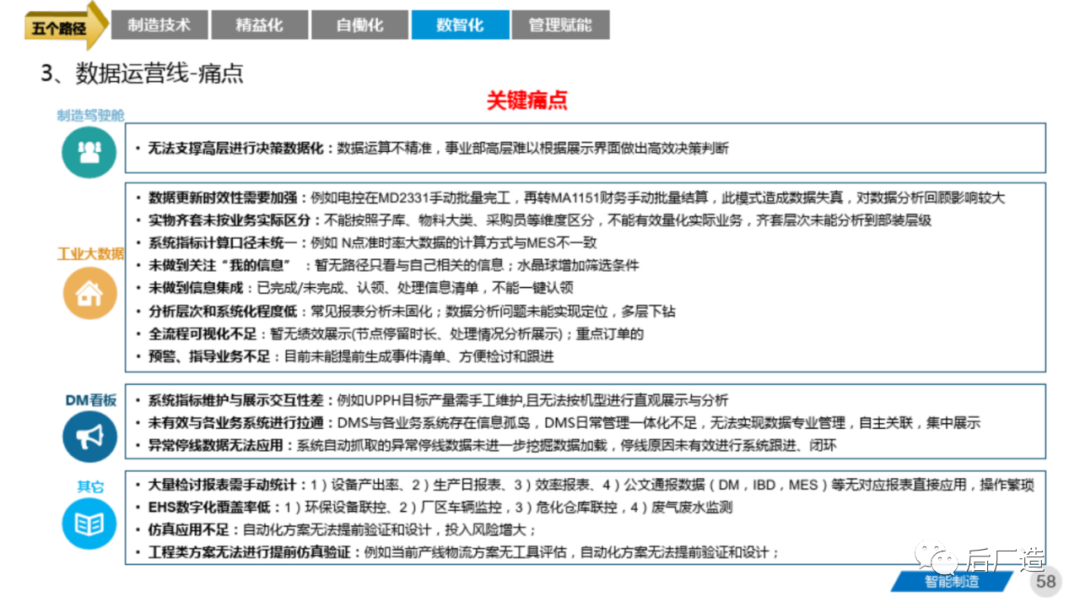Click the DM看板 megaphone icon

point(90,436)
